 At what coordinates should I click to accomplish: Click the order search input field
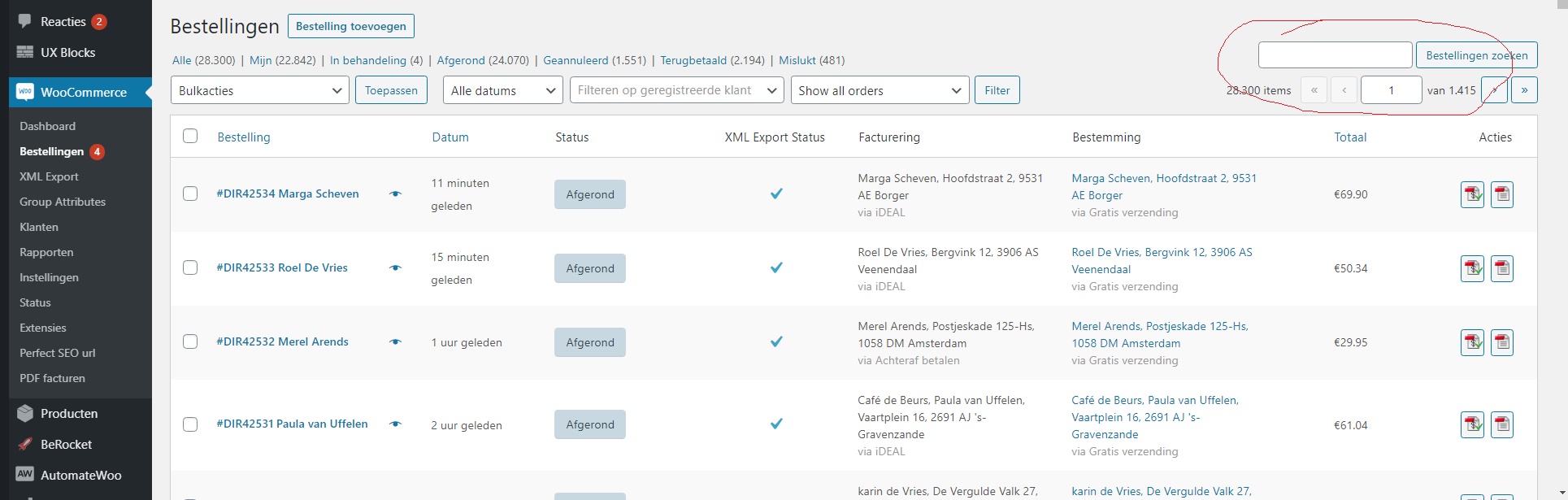pyautogui.click(x=1335, y=55)
